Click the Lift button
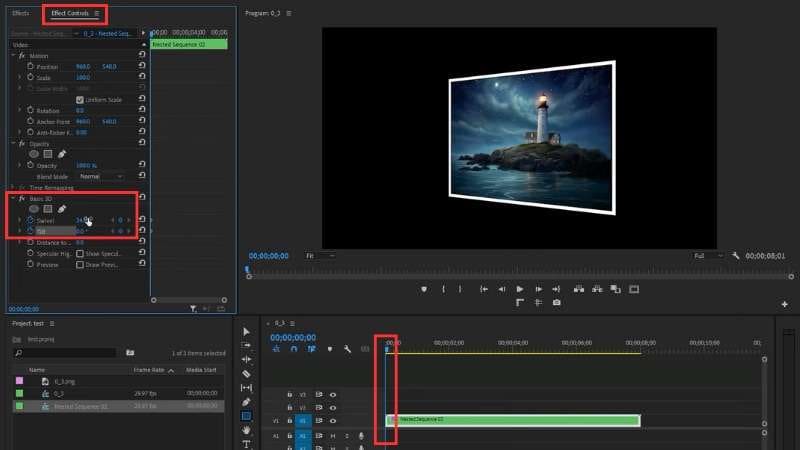Screen dimensions: 800x450 [579, 289]
